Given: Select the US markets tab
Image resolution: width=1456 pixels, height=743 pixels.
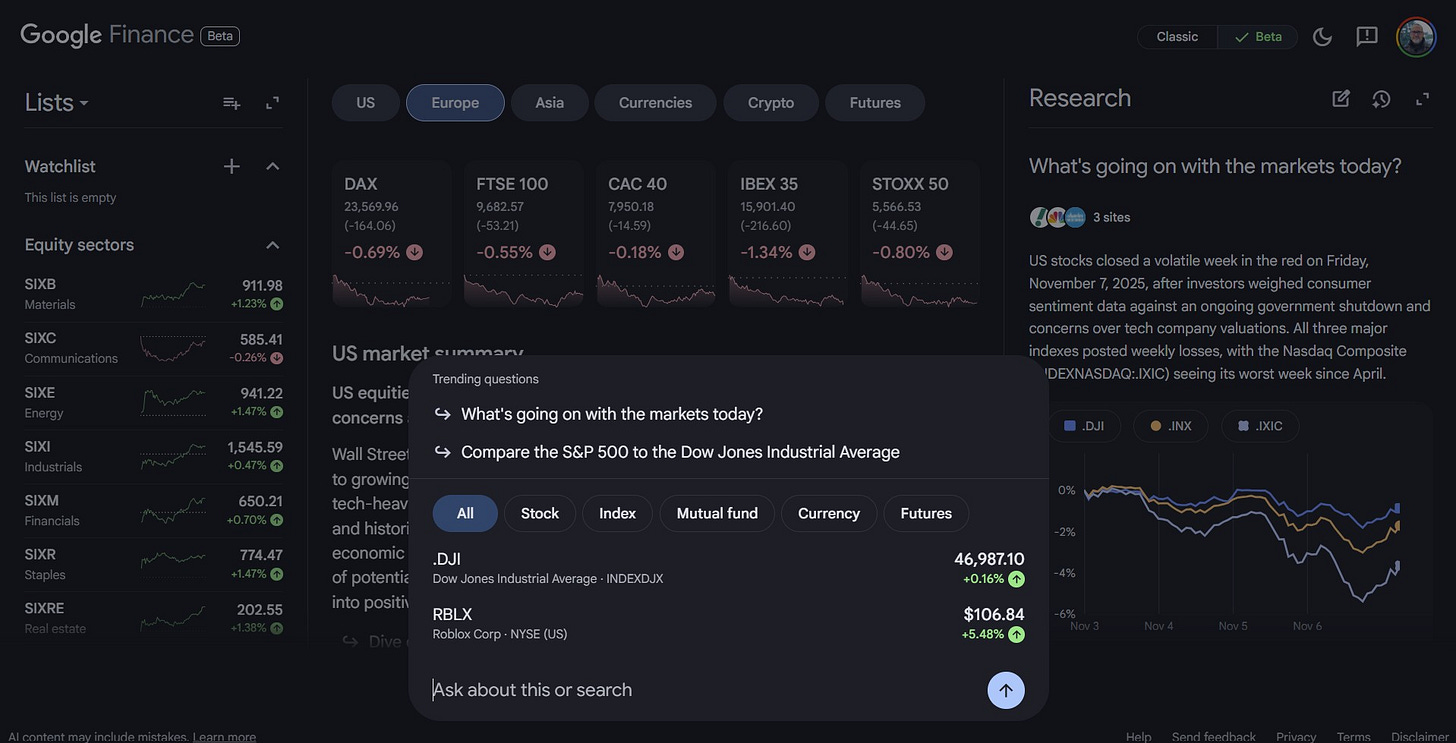Looking at the screenshot, I should point(366,102).
